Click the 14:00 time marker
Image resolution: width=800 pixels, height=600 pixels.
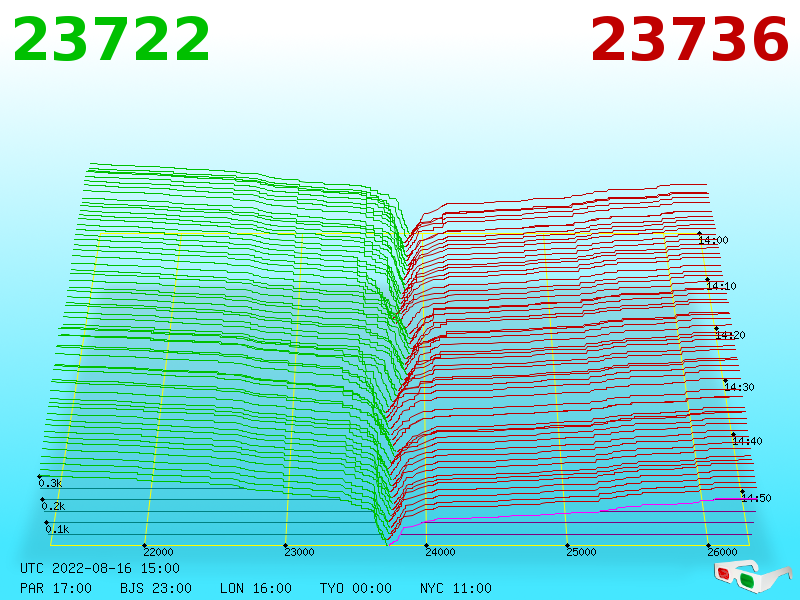pyautogui.click(x=713, y=240)
